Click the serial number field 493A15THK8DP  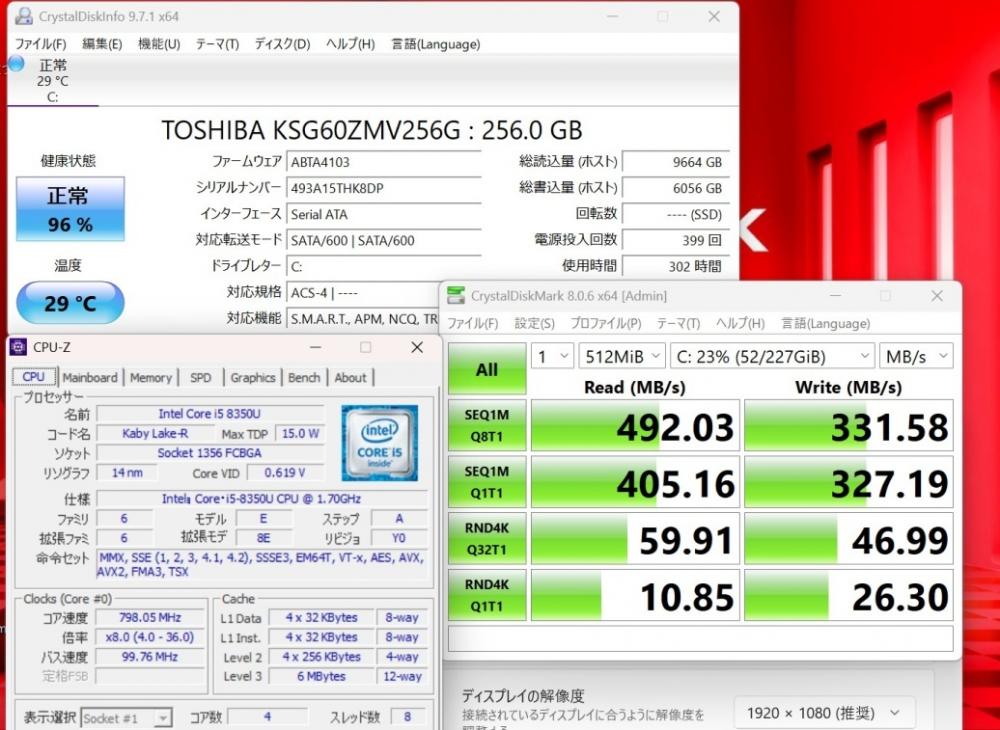coord(383,188)
